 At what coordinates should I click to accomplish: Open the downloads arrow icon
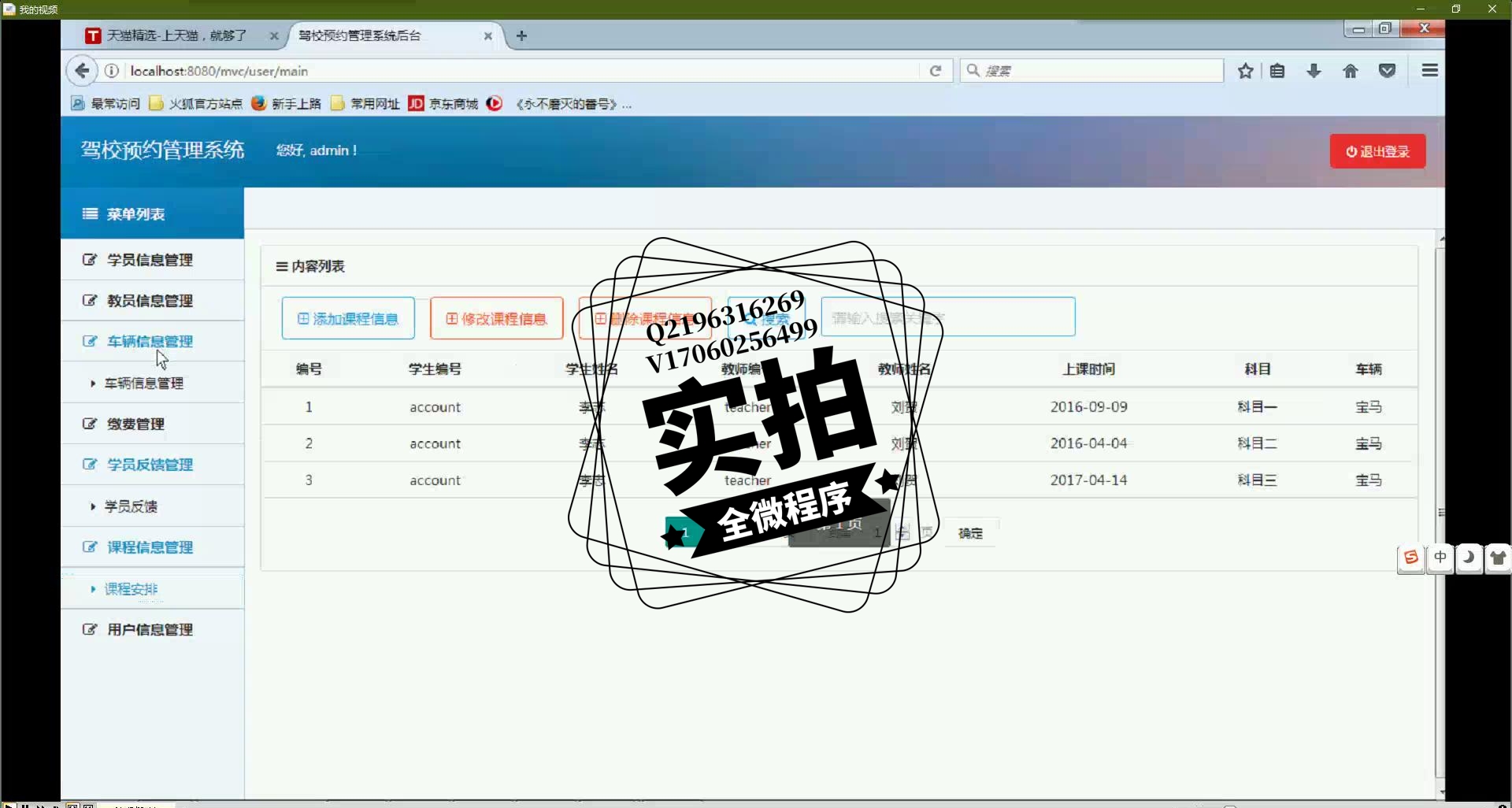[x=1314, y=71]
